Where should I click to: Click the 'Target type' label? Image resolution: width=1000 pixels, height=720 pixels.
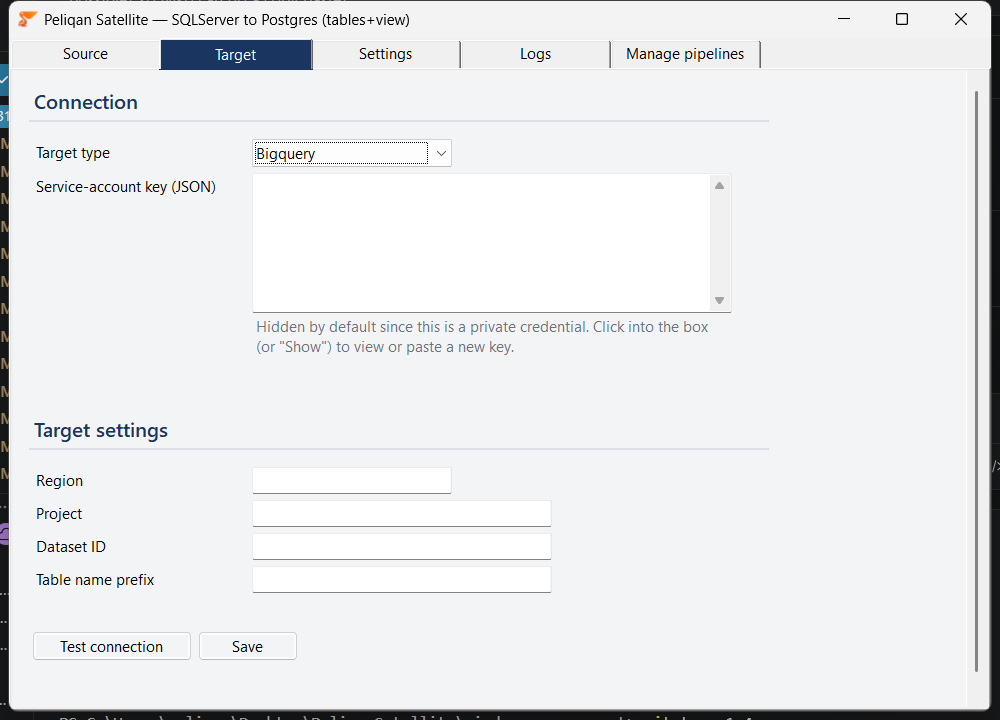point(73,153)
